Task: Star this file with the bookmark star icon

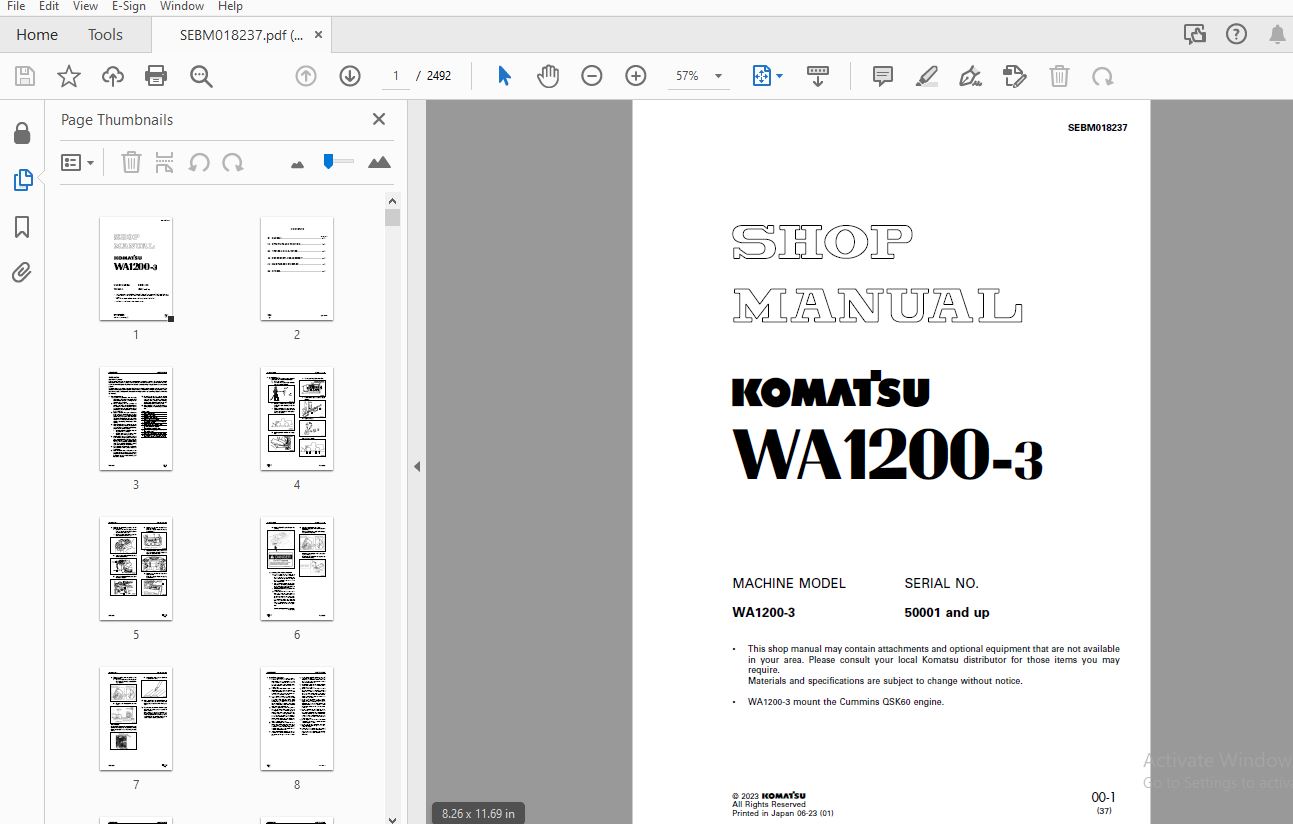Action: (x=69, y=76)
